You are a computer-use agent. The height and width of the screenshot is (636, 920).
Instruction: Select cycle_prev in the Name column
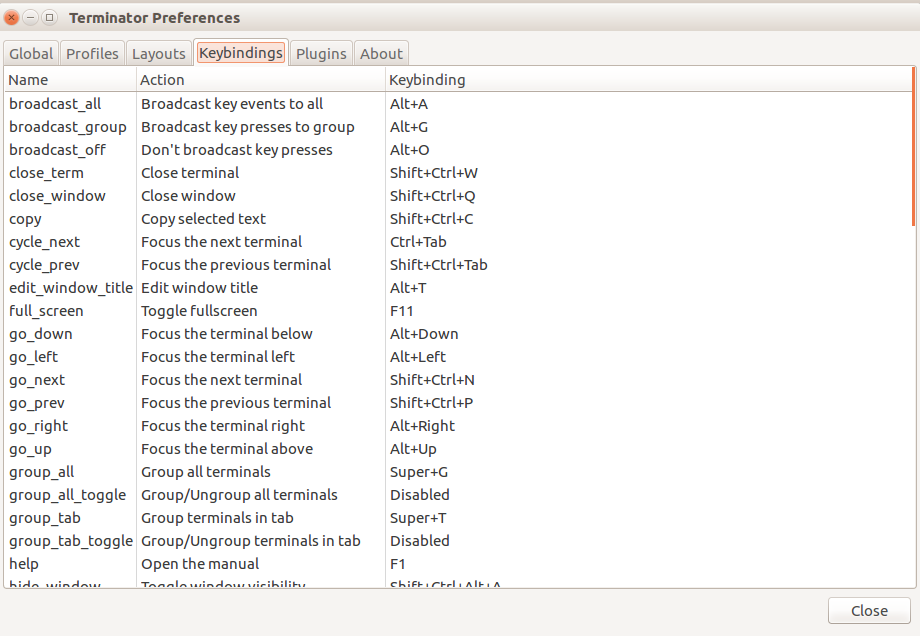pos(44,265)
